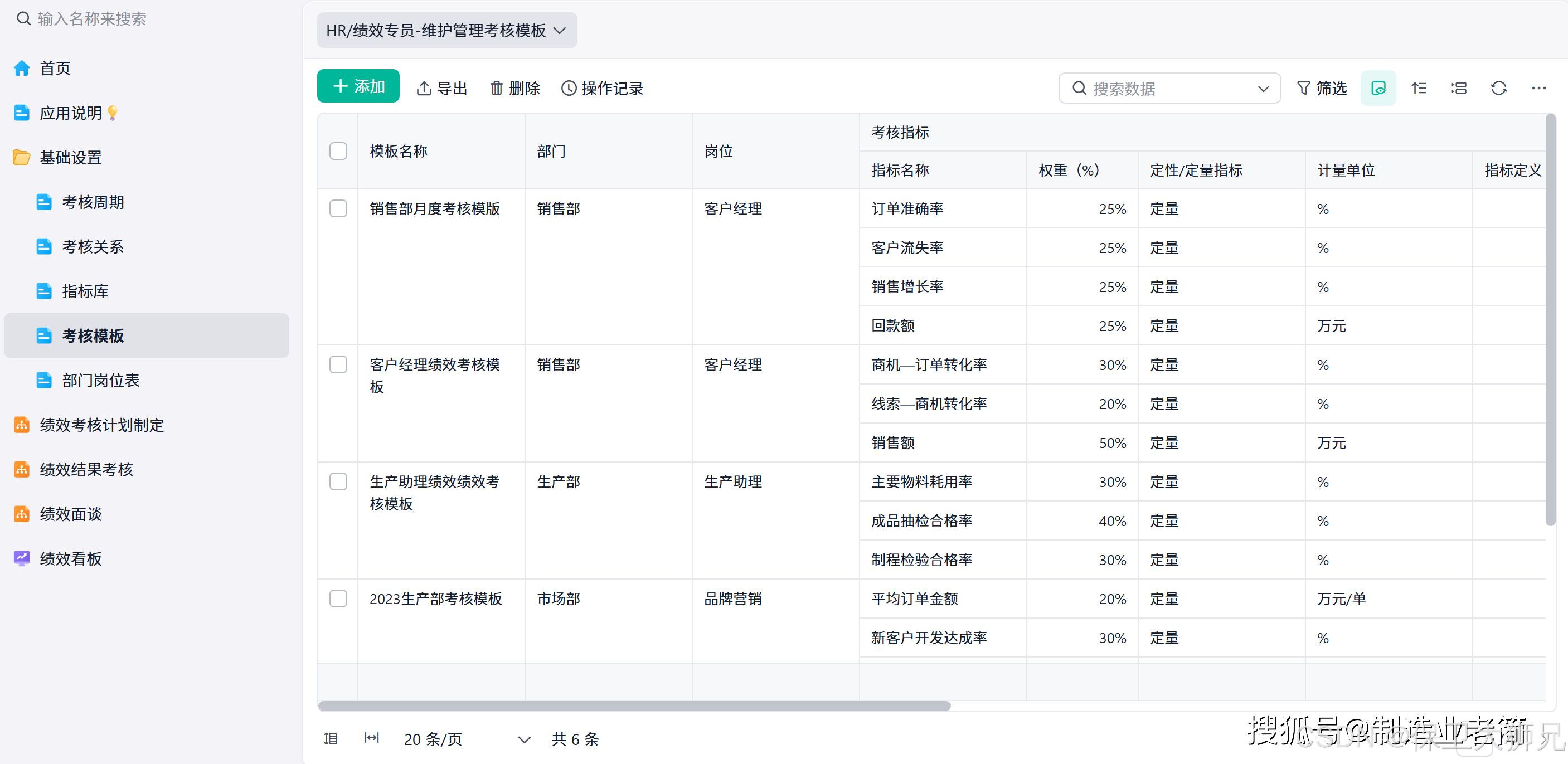
Task: Check the 销售部月度考核模版 row checkbox
Action: click(x=338, y=209)
